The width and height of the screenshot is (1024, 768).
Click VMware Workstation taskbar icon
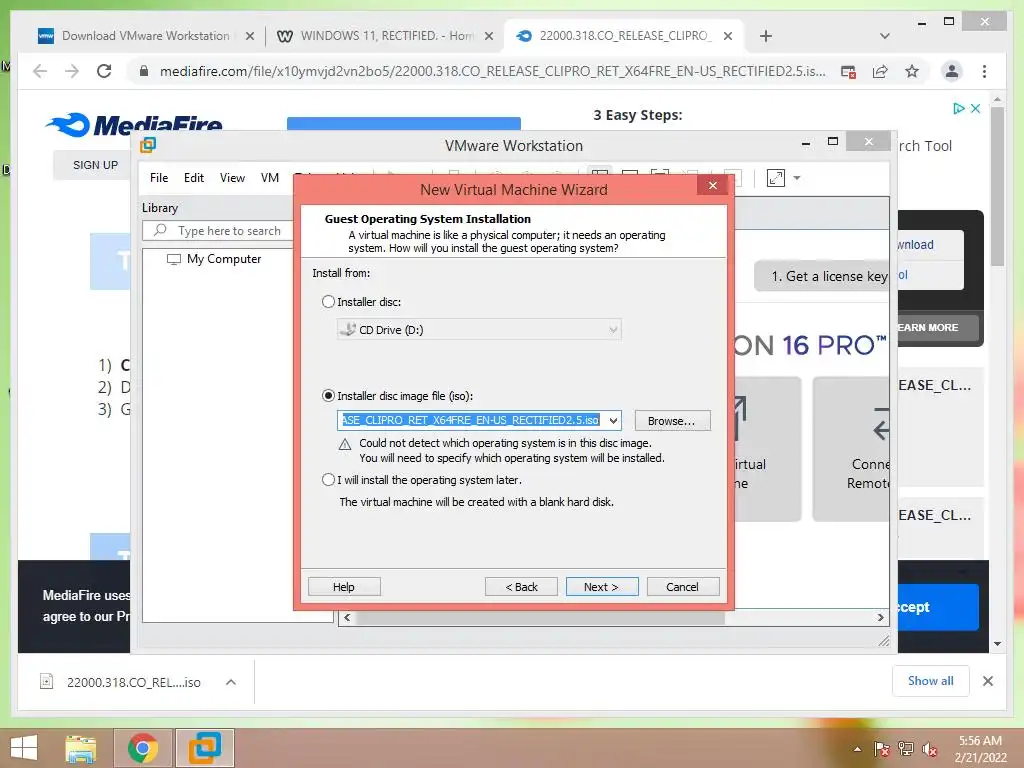(x=204, y=748)
